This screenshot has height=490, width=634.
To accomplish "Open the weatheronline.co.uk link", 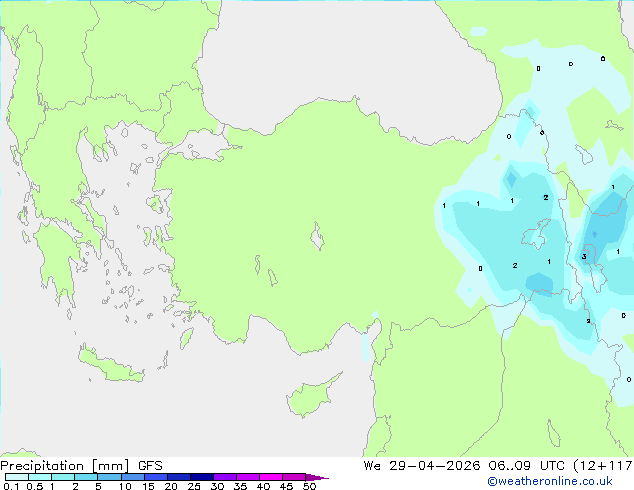I will (550, 481).
